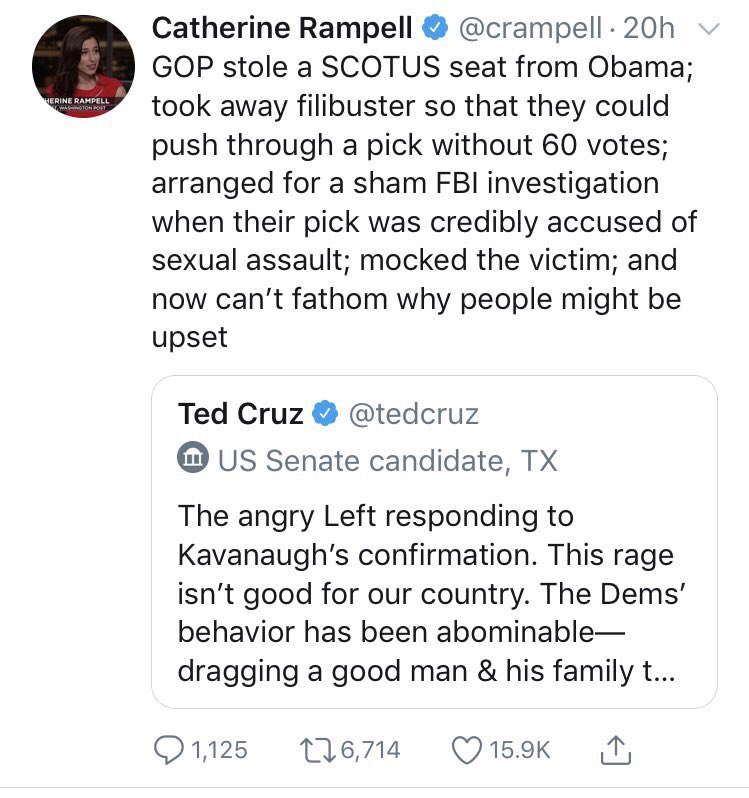Viewport: 749px width, 798px height.
Task: Click Ted Cruz's blue verified badge
Action: [x=325, y=413]
